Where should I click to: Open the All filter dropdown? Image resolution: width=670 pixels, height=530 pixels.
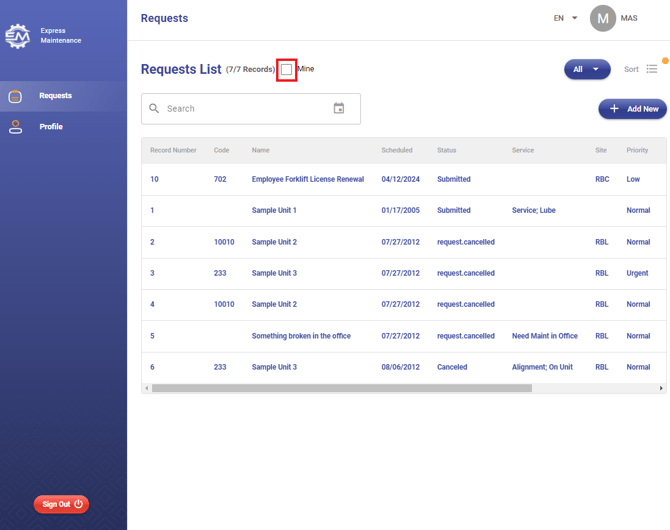(x=587, y=69)
